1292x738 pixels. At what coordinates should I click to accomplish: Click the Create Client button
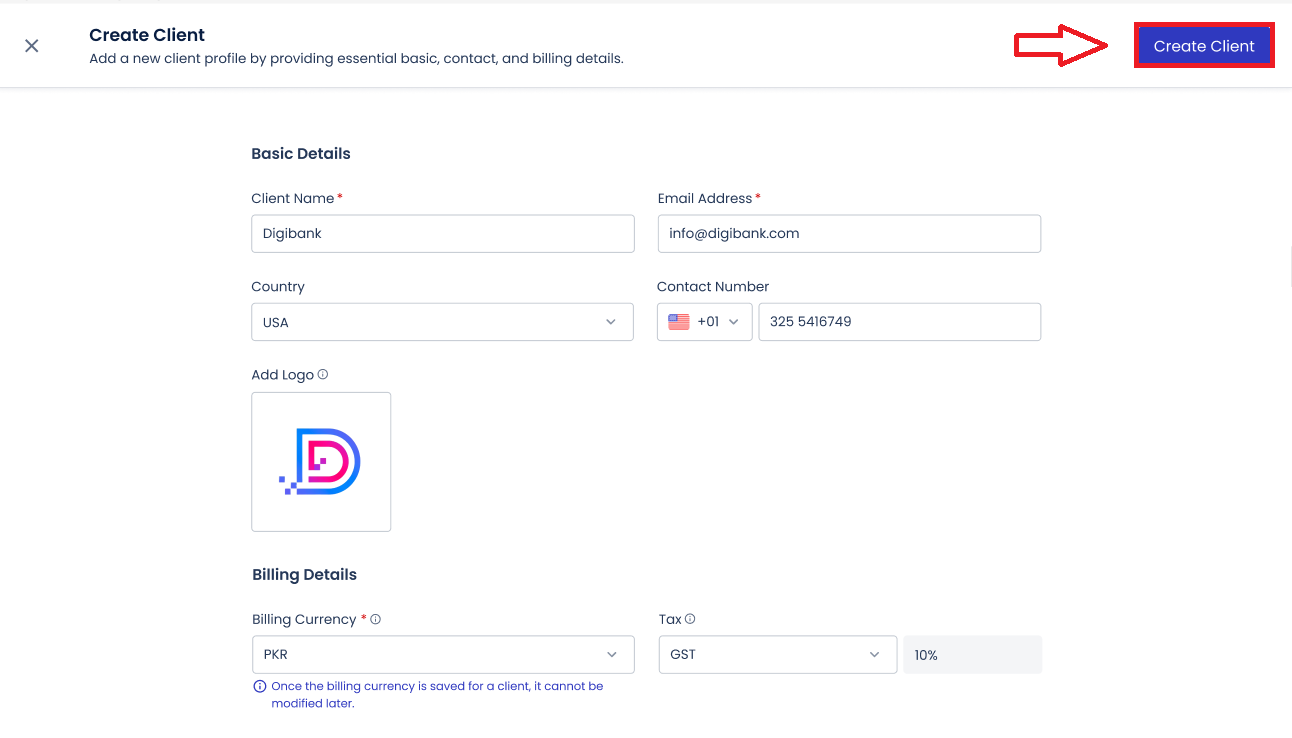click(1204, 45)
